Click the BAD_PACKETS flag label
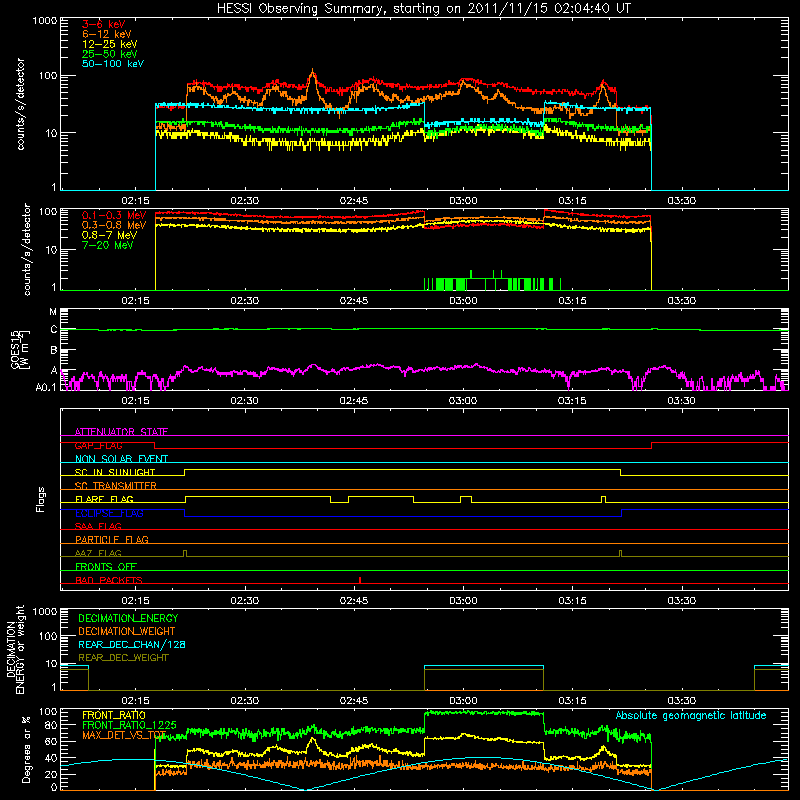The height and width of the screenshot is (800, 800). [x=109, y=580]
